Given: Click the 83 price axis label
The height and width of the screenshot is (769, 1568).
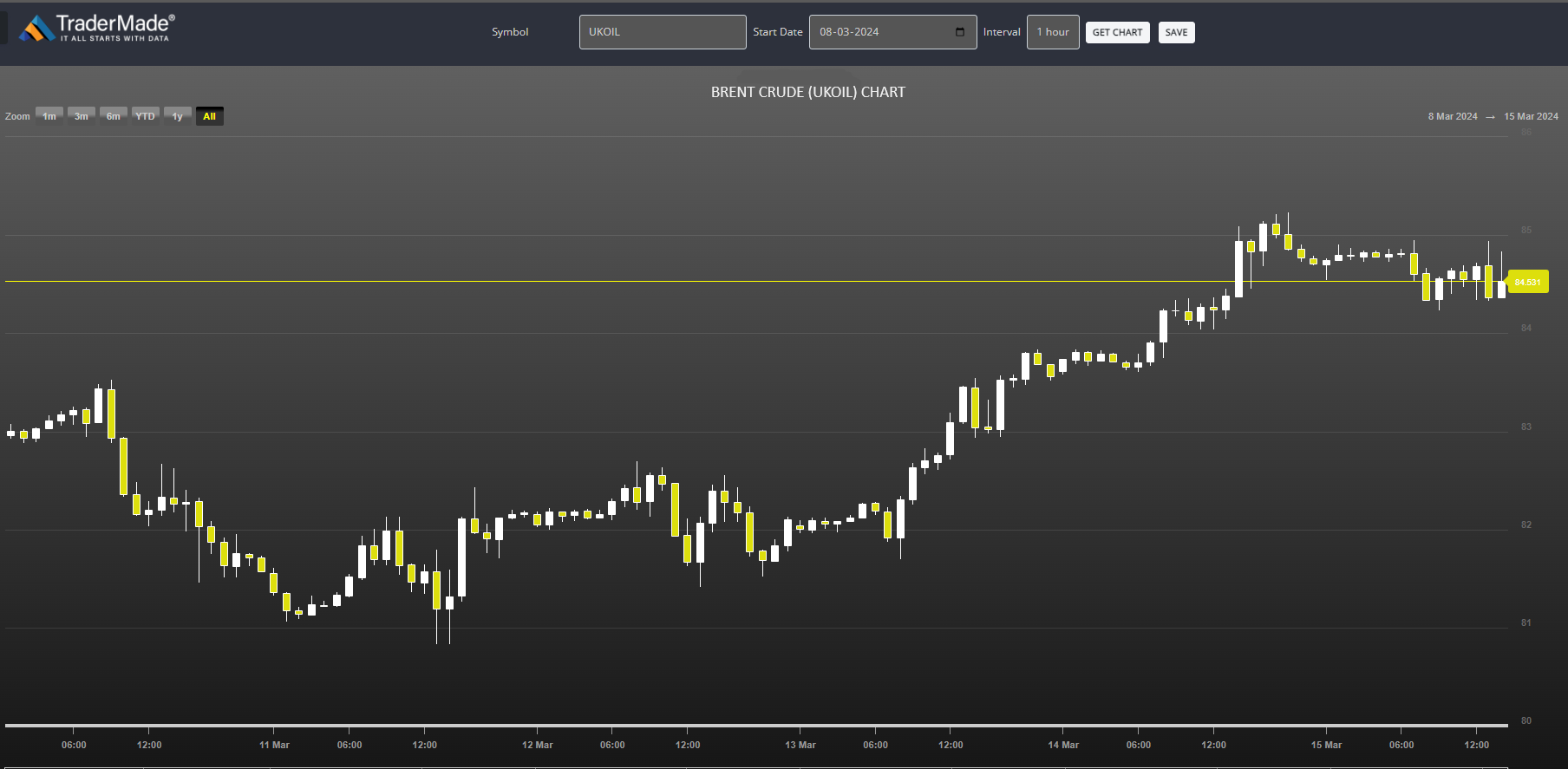Looking at the screenshot, I should click(x=1526, y=427).
